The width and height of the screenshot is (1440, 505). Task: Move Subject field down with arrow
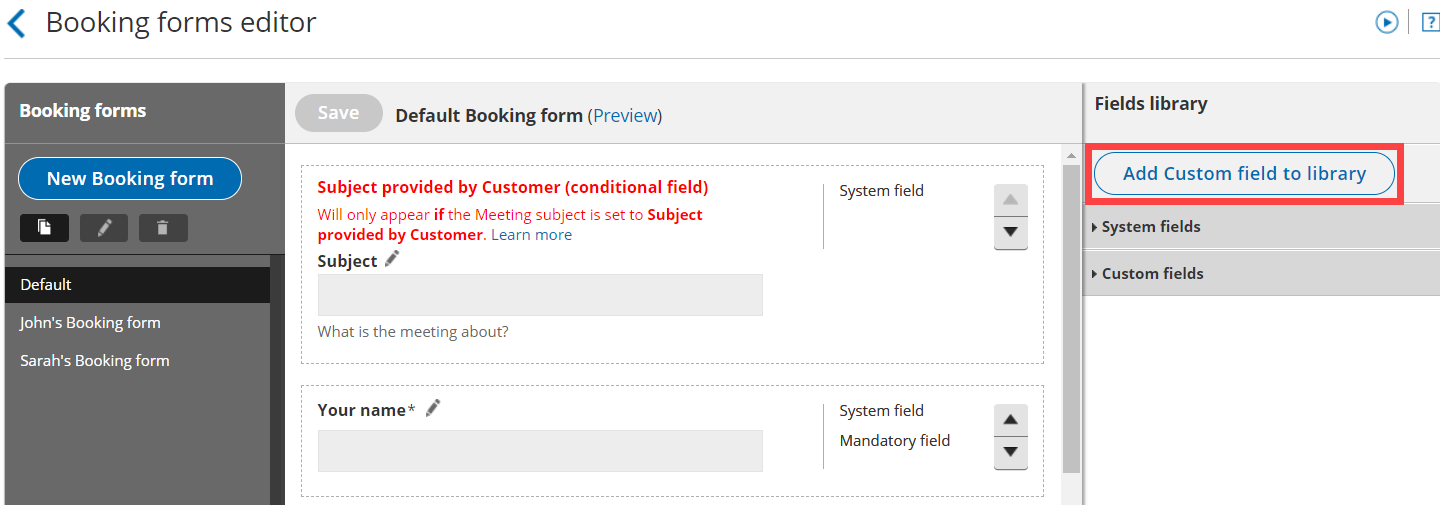tap(1010, 232)
